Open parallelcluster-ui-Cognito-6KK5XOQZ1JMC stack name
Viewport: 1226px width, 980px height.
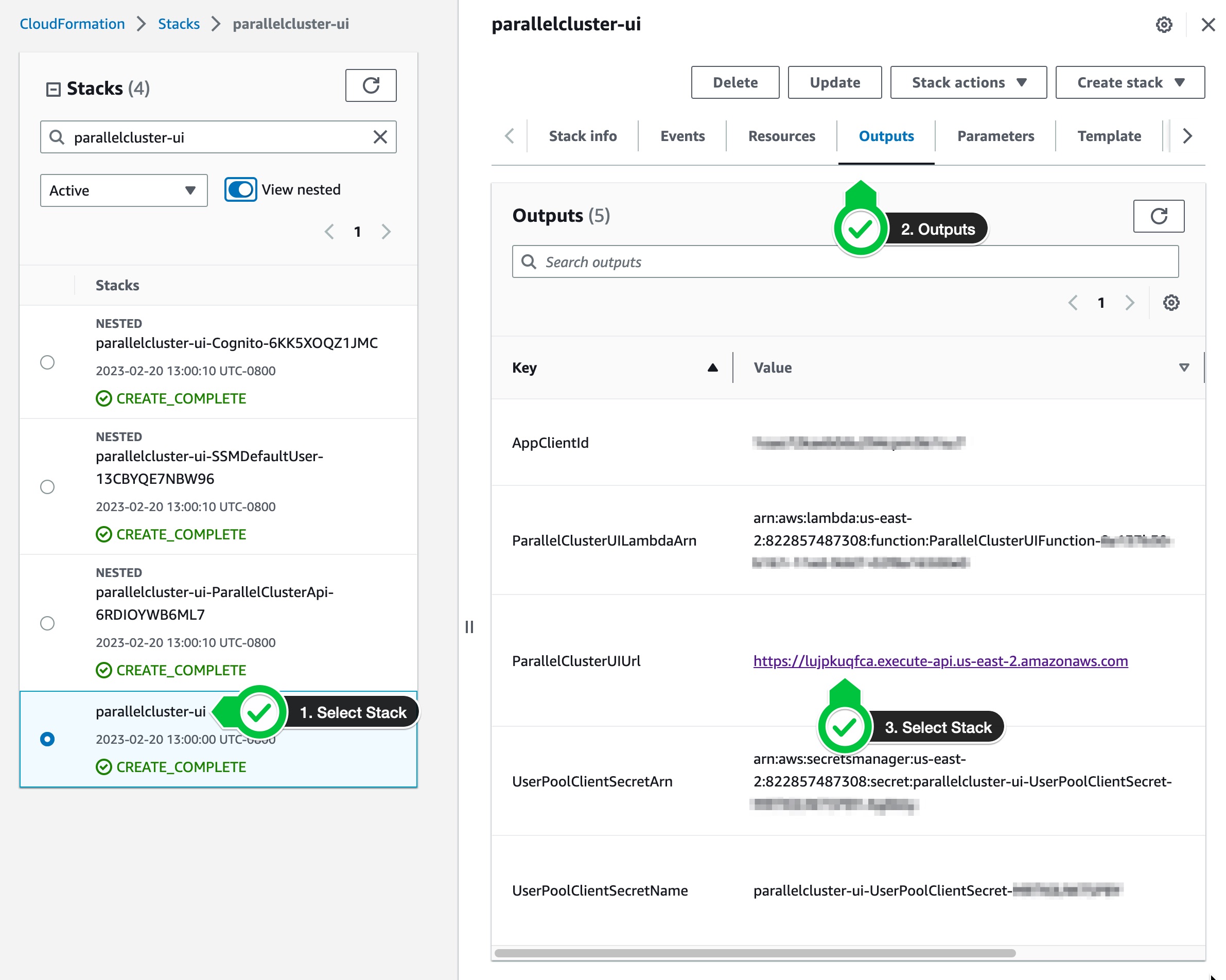coord(237,343)
